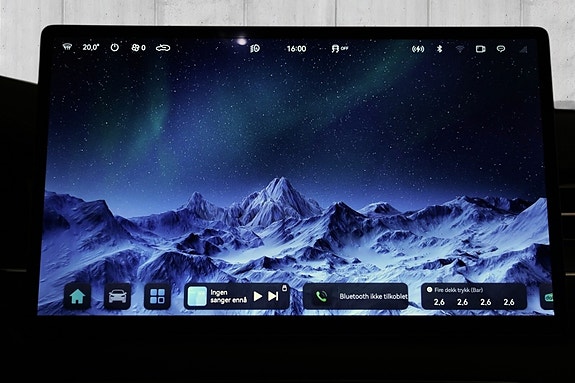Screen dimensions: 575x383
Task: Toggle the traction control OFF indicator
Action: point(340,48)
